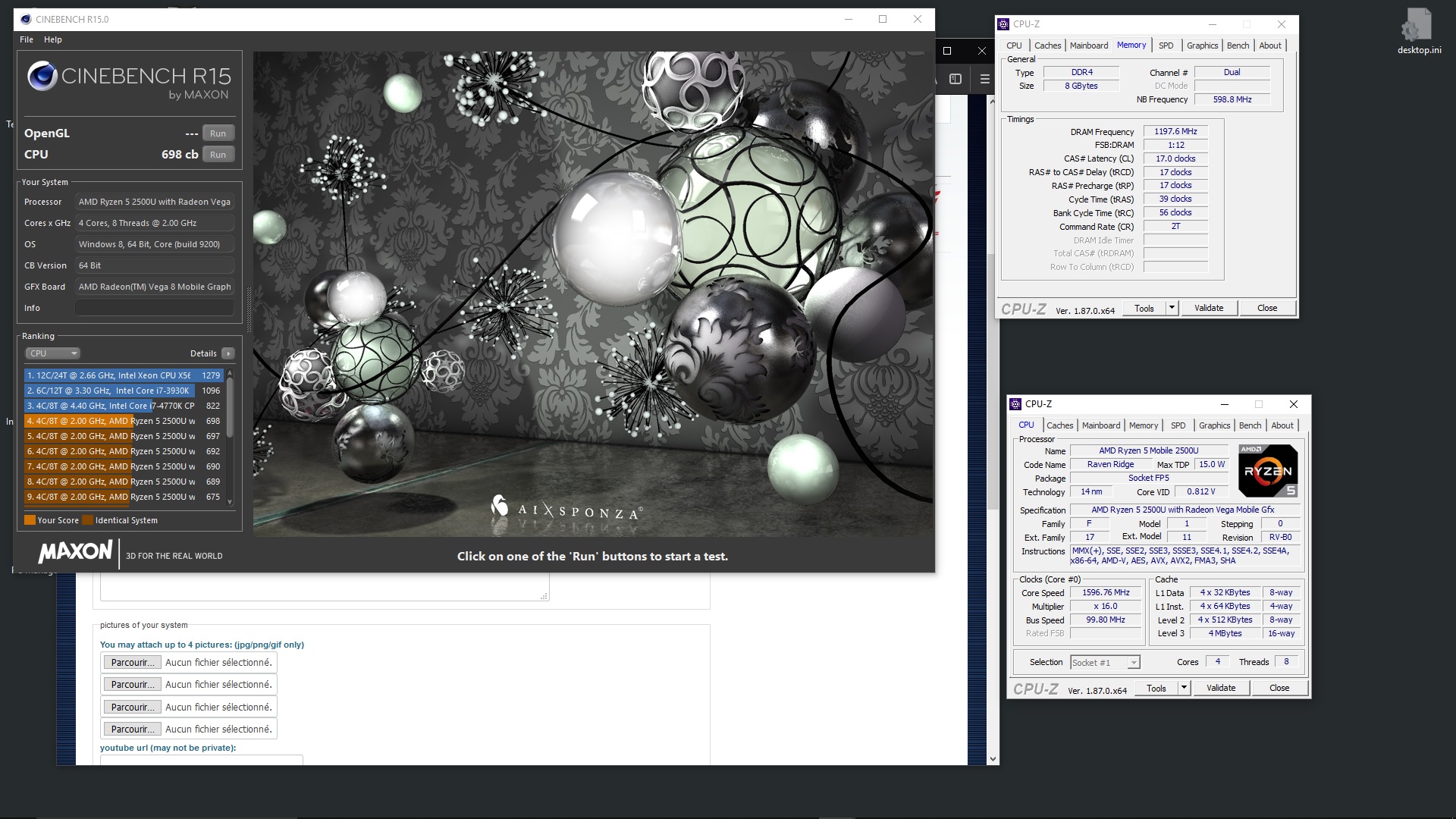Open Graphics tab in upper CPU-Z window

pos(1202,45)
